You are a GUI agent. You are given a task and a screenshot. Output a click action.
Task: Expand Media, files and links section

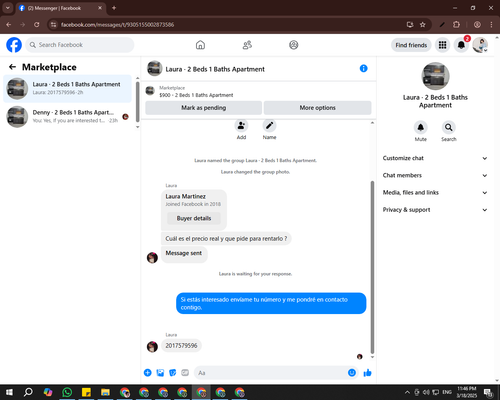coord(435,192)
